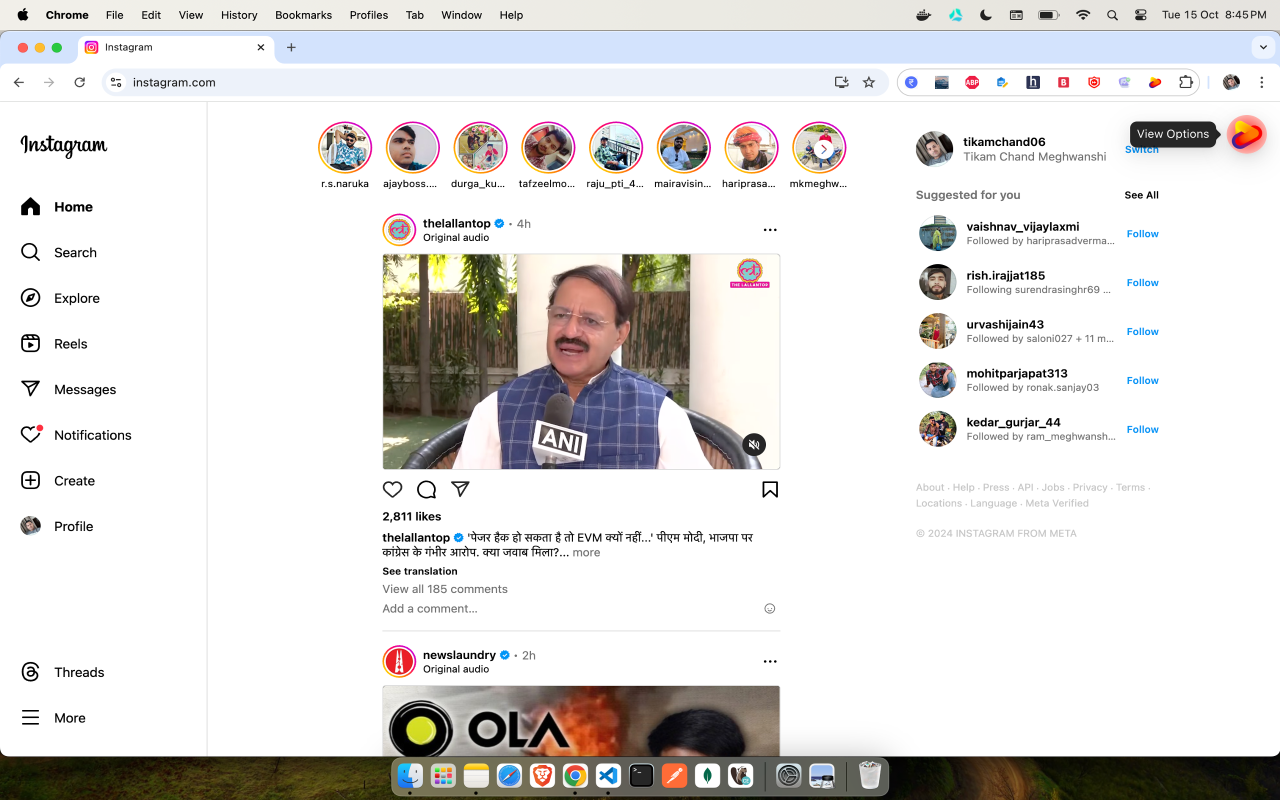Open r.s.naruka's story

click(x=344, y=146)
